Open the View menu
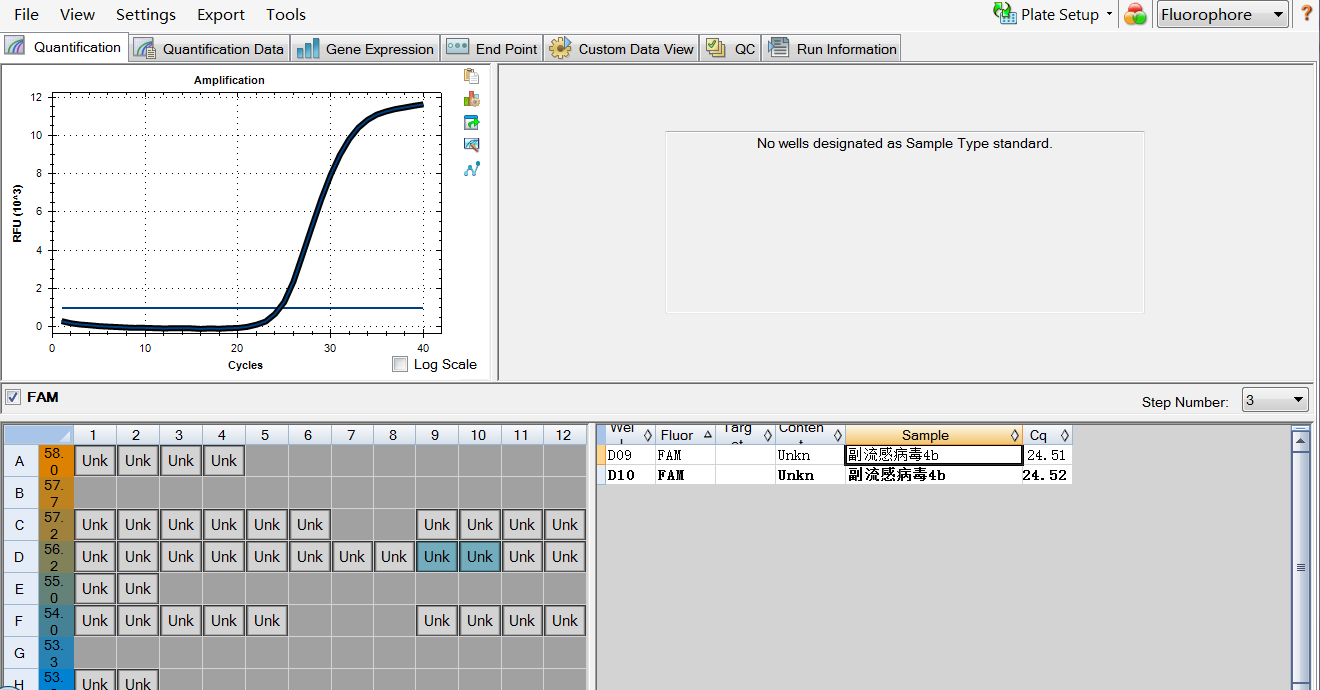This screenshot has width=1320, height=690. pos(77,14)
